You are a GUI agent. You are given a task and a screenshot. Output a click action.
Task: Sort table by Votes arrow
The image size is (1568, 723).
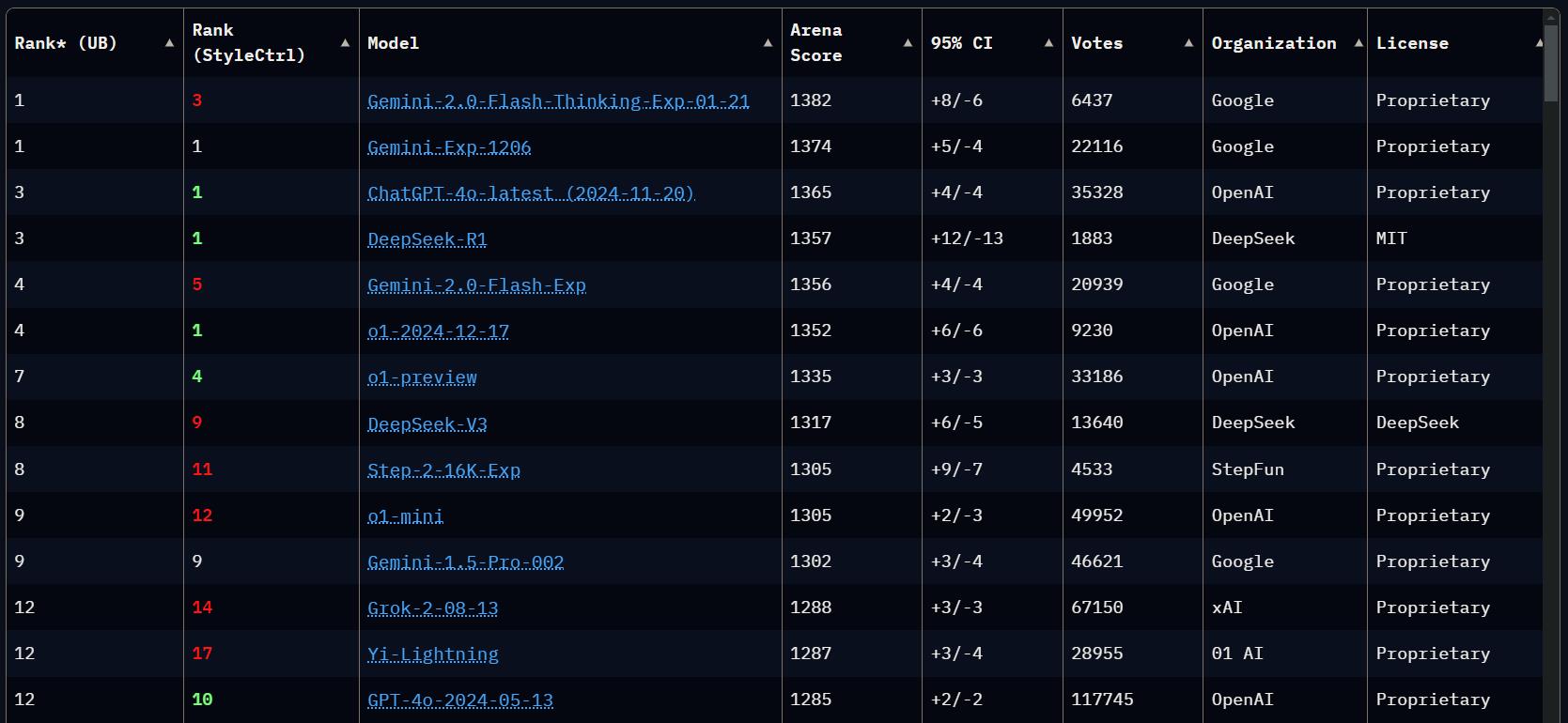[1188, 43]
